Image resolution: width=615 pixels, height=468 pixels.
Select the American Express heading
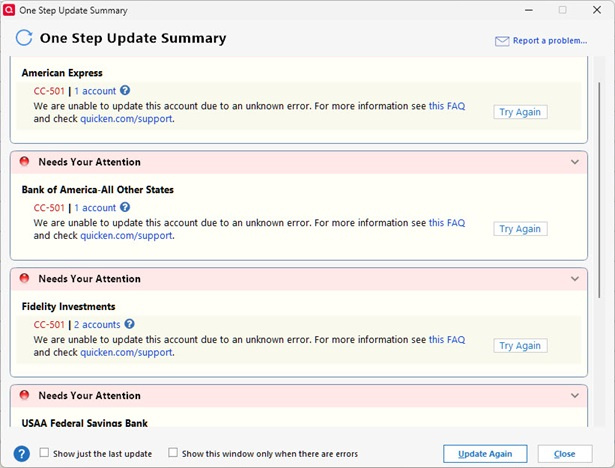pos(62,73)
